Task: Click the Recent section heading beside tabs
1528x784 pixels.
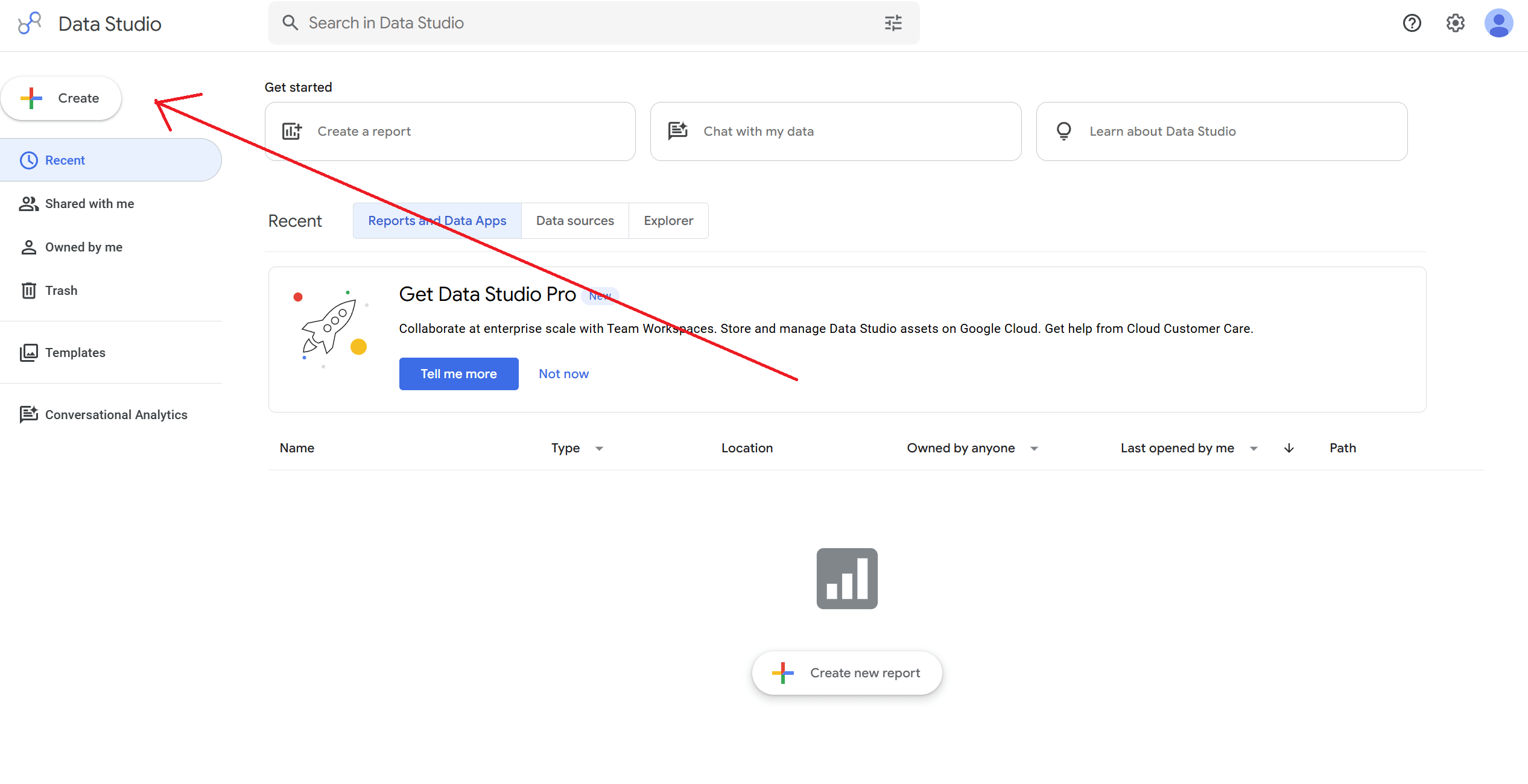Action: (x=295, y=221)
